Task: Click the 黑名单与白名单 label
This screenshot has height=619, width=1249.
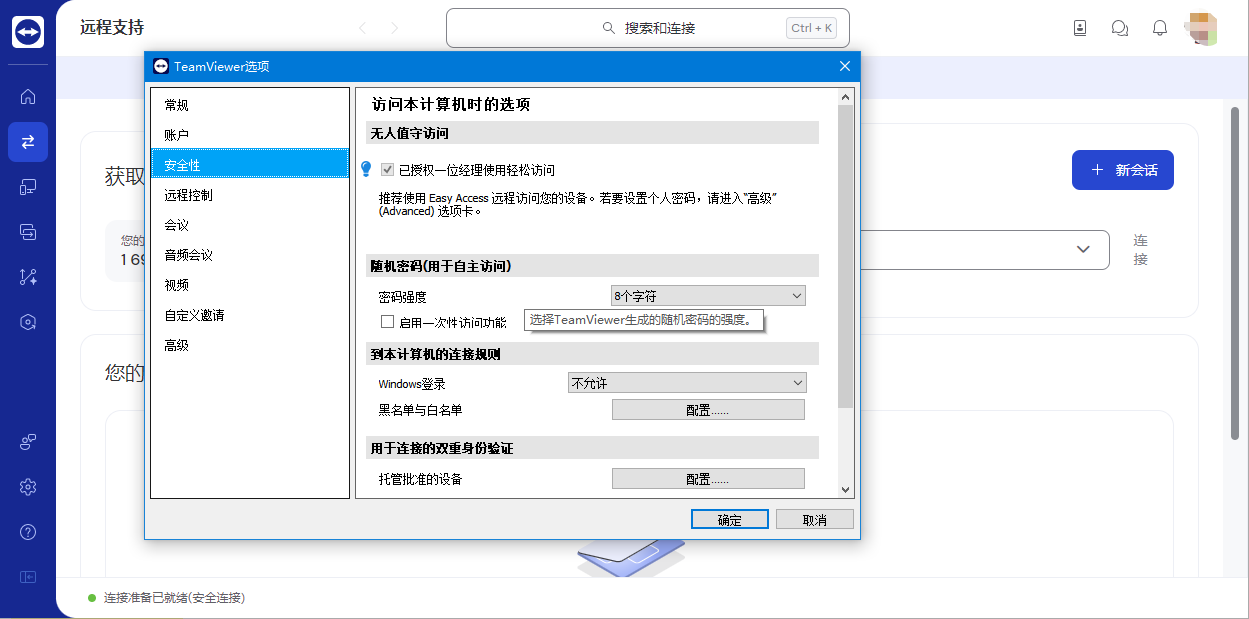Action: (420, 410)
